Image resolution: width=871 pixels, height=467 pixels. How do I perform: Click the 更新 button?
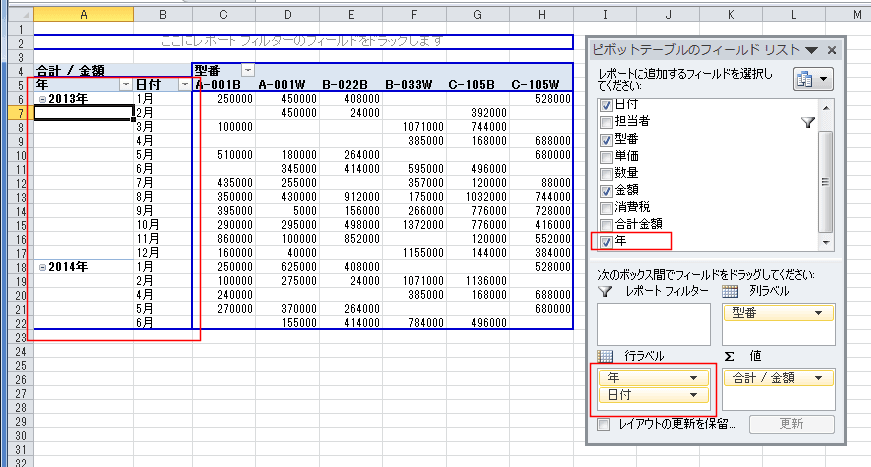[x=792, y=424]
